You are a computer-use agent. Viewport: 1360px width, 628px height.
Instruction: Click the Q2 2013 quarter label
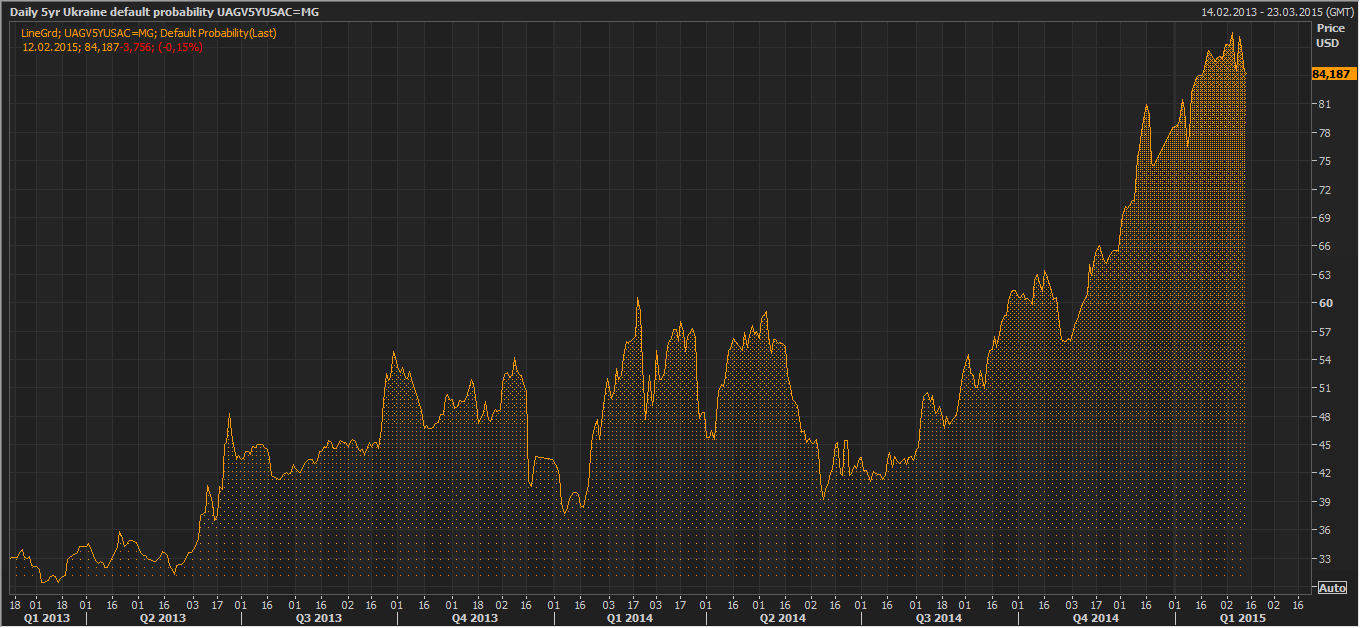click(162, 618)
